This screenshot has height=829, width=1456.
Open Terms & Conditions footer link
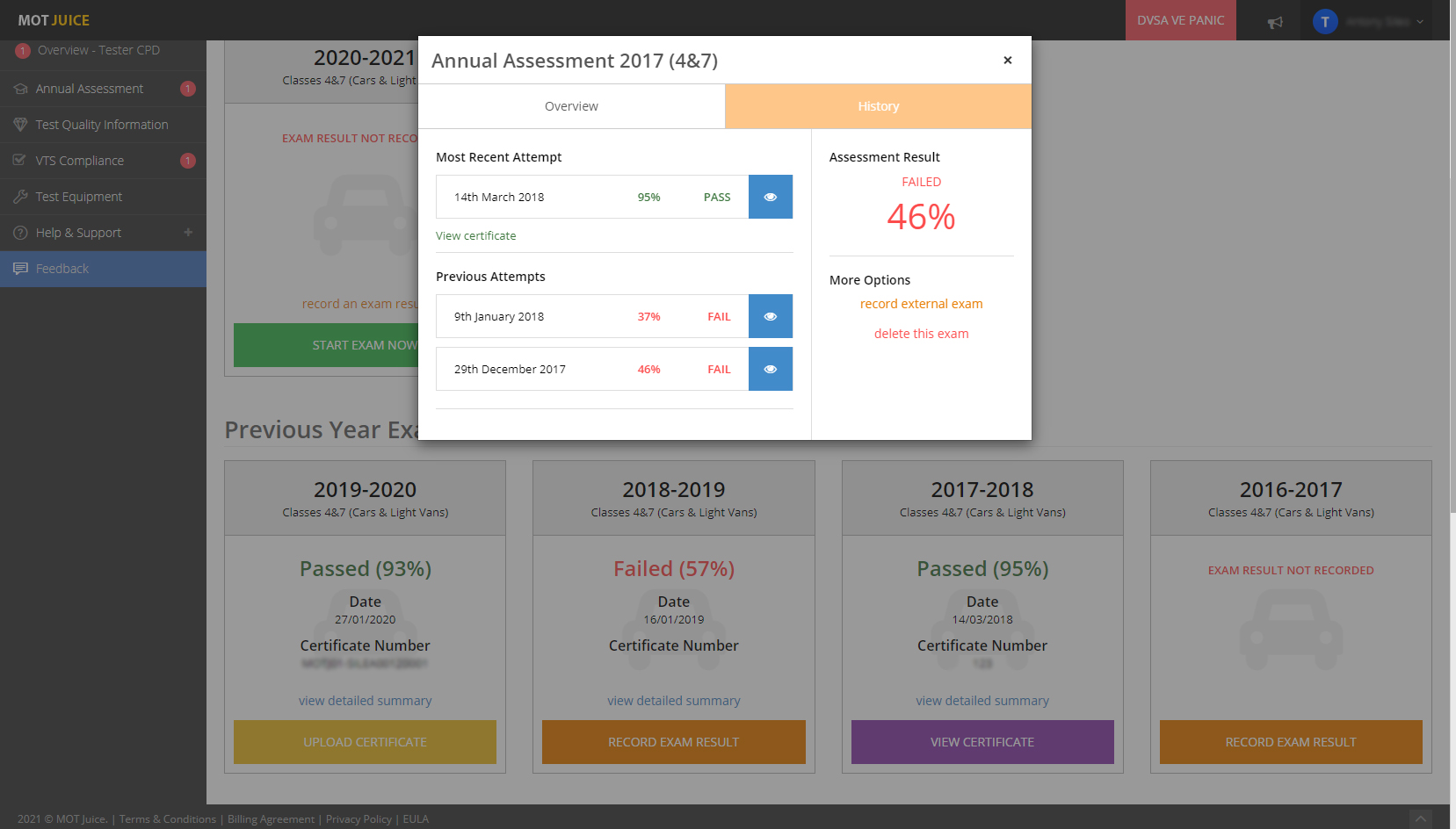(168, 819)
